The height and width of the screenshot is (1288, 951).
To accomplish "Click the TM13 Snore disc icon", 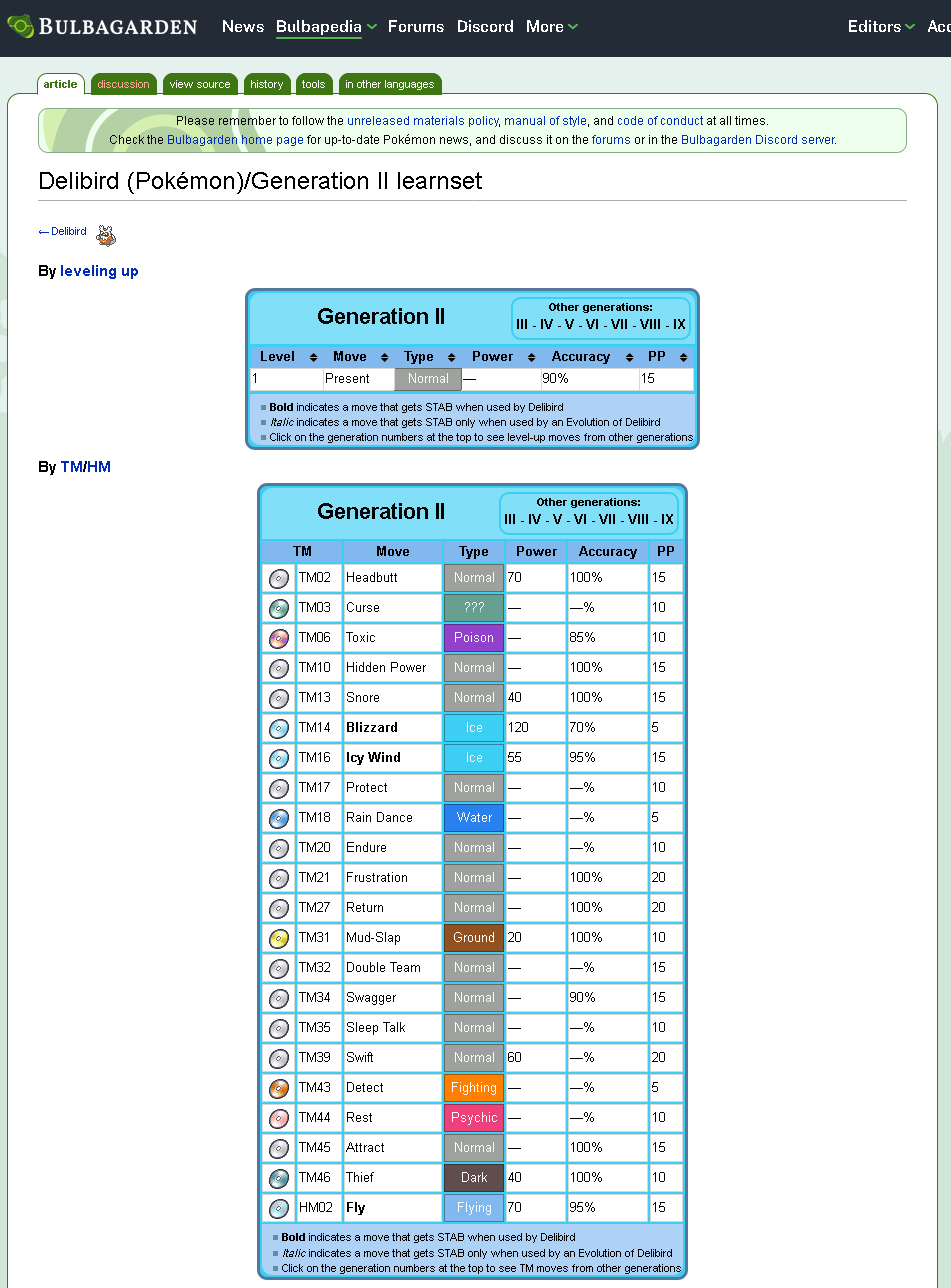I will click(x=279, y=698).
